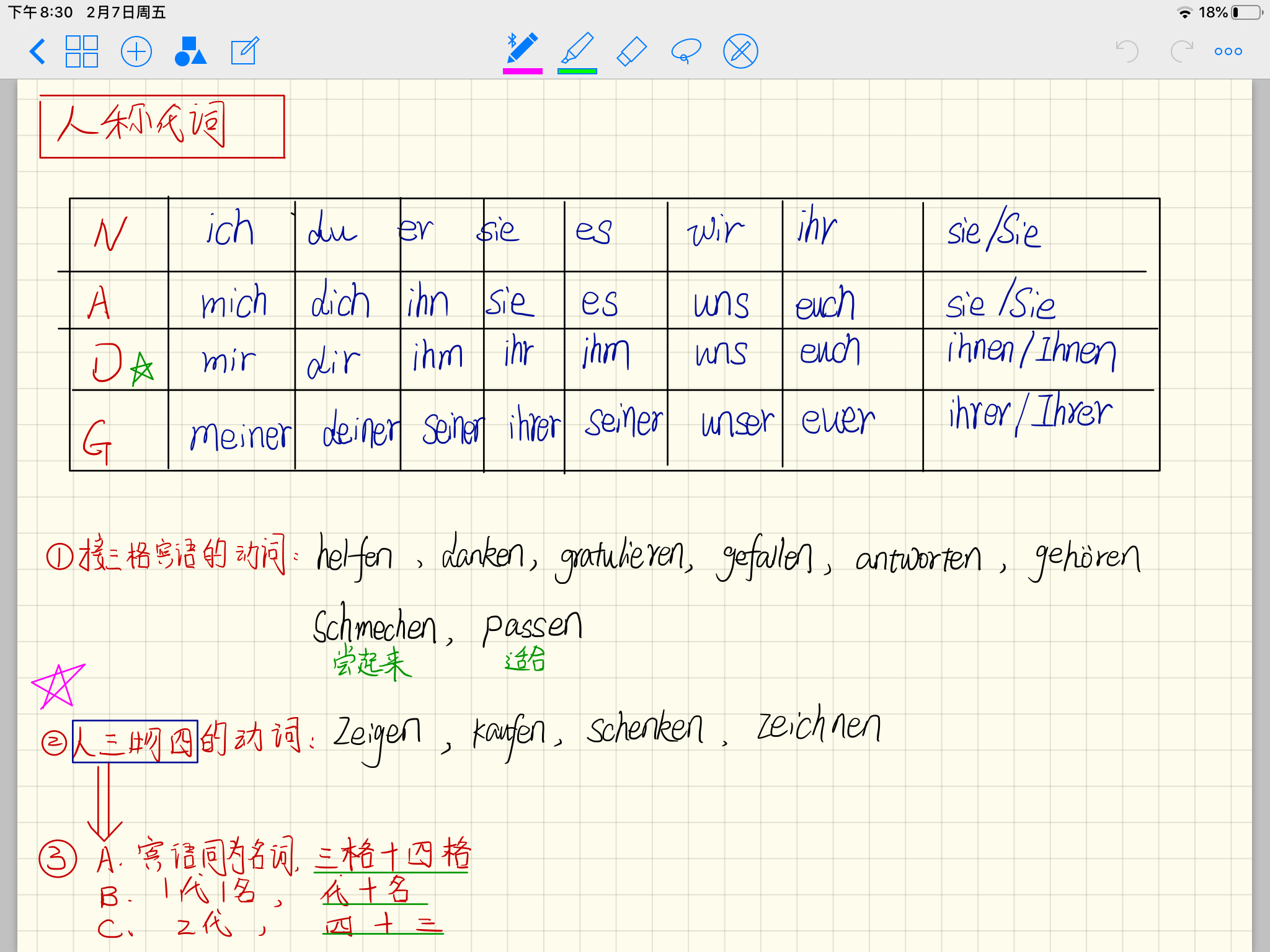
Task: Undo the last stroke
Action: (x=1127, y=51)
